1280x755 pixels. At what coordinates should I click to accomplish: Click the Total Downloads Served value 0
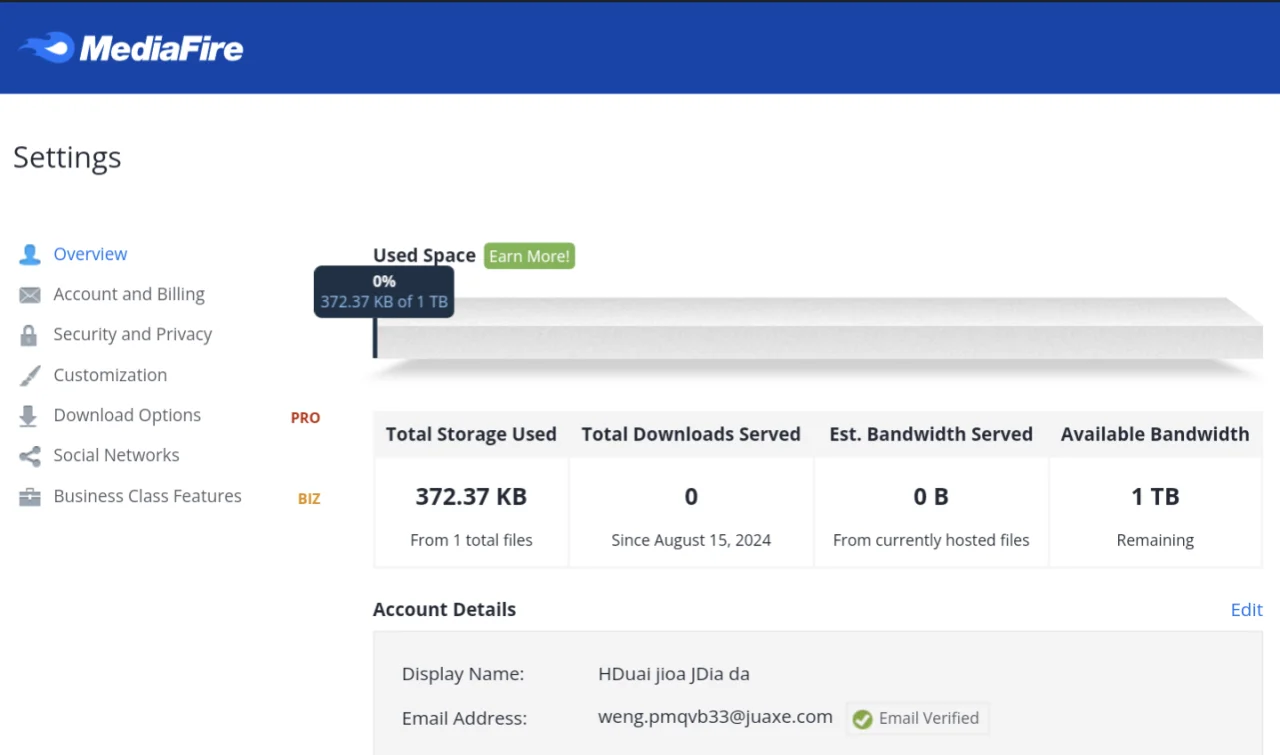point(691,496)
